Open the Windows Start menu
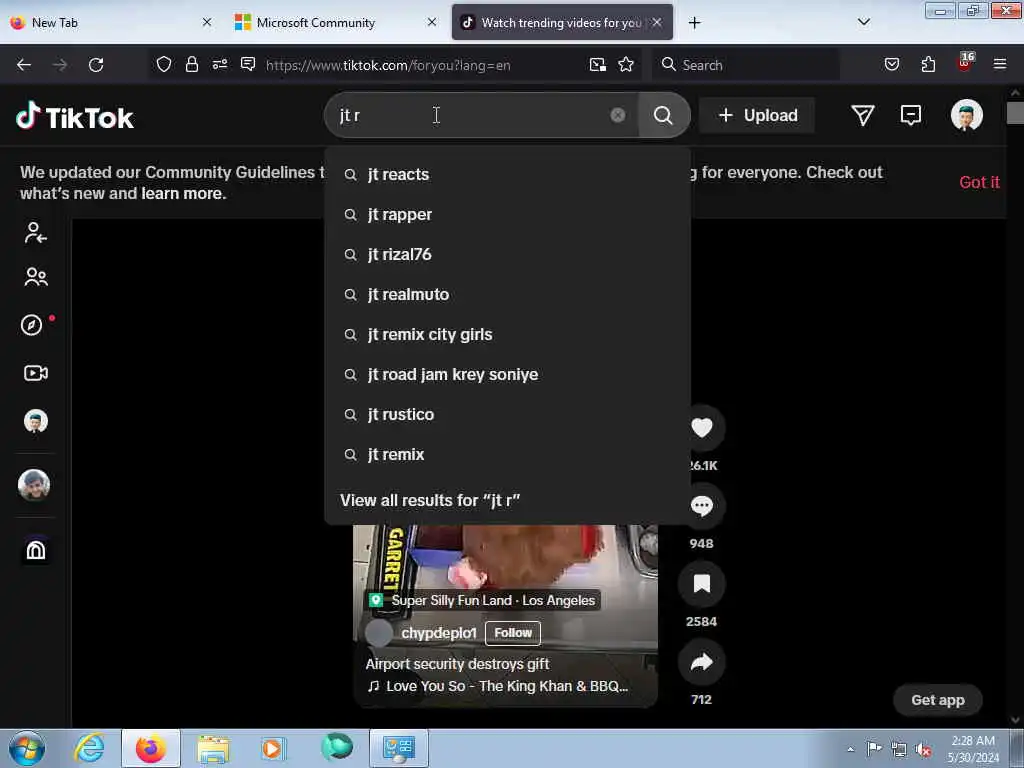Screen dimensions: 1024x768 pos(27,748)
